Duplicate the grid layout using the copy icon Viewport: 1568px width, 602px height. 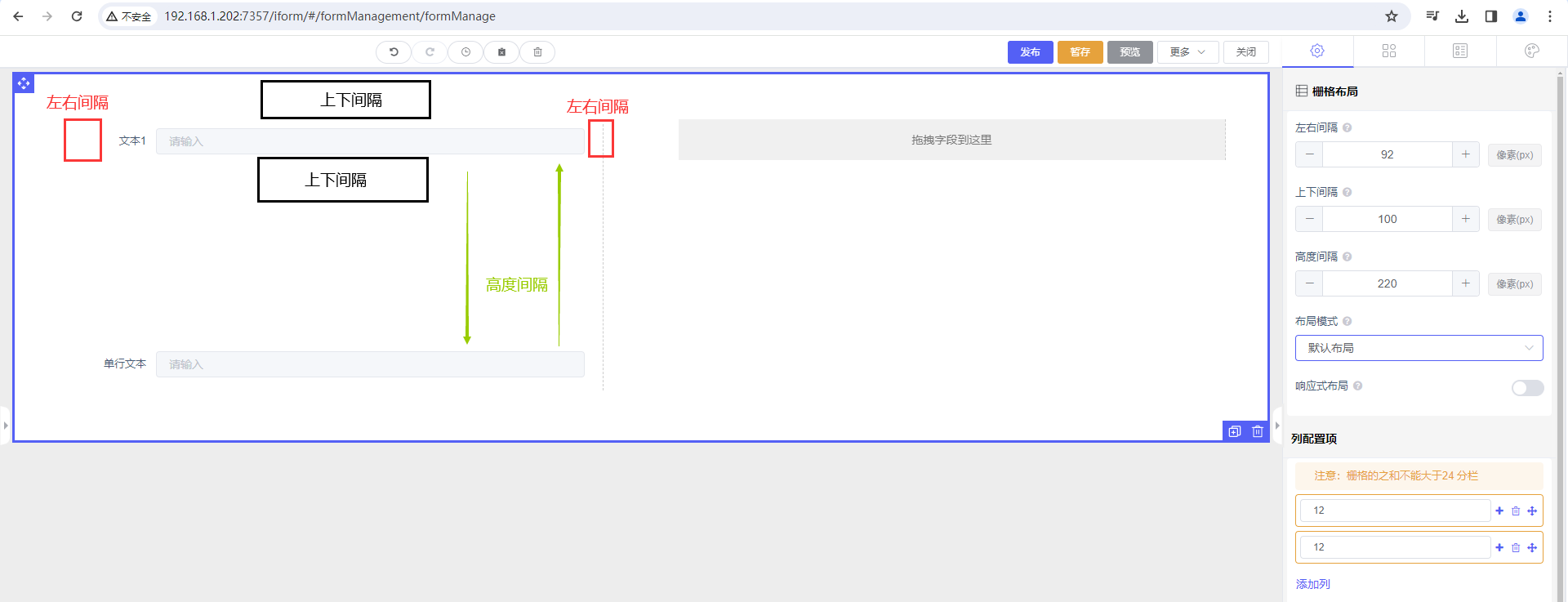click(1235, 431)
